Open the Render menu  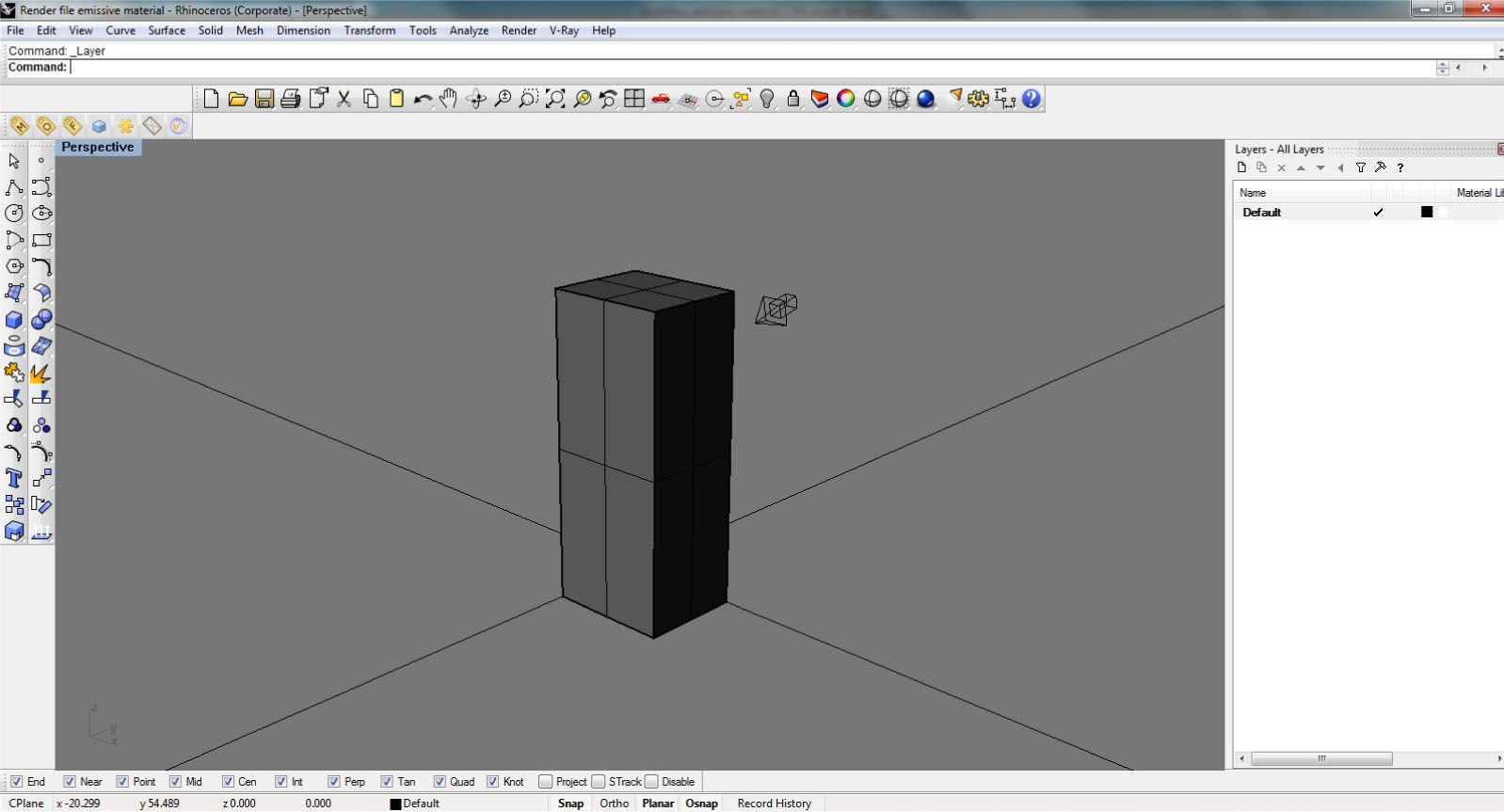(x=519, y=30)
